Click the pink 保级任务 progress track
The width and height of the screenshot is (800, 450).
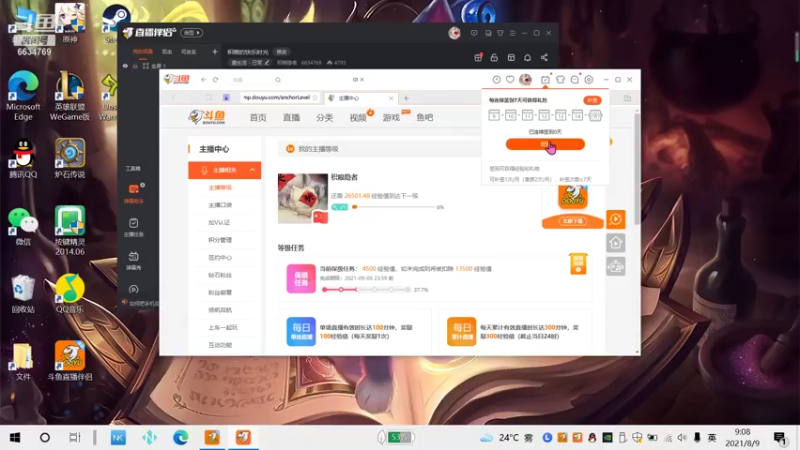coord(366,289)
